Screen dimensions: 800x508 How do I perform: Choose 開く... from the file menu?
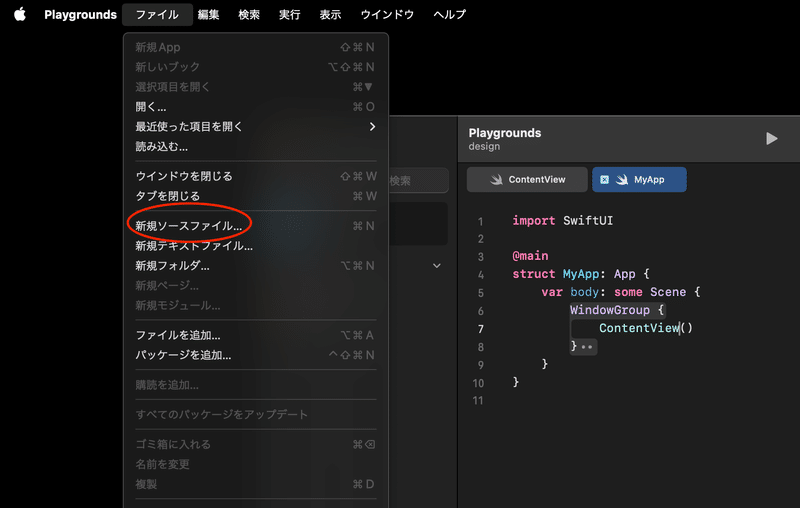pos(256,107)
